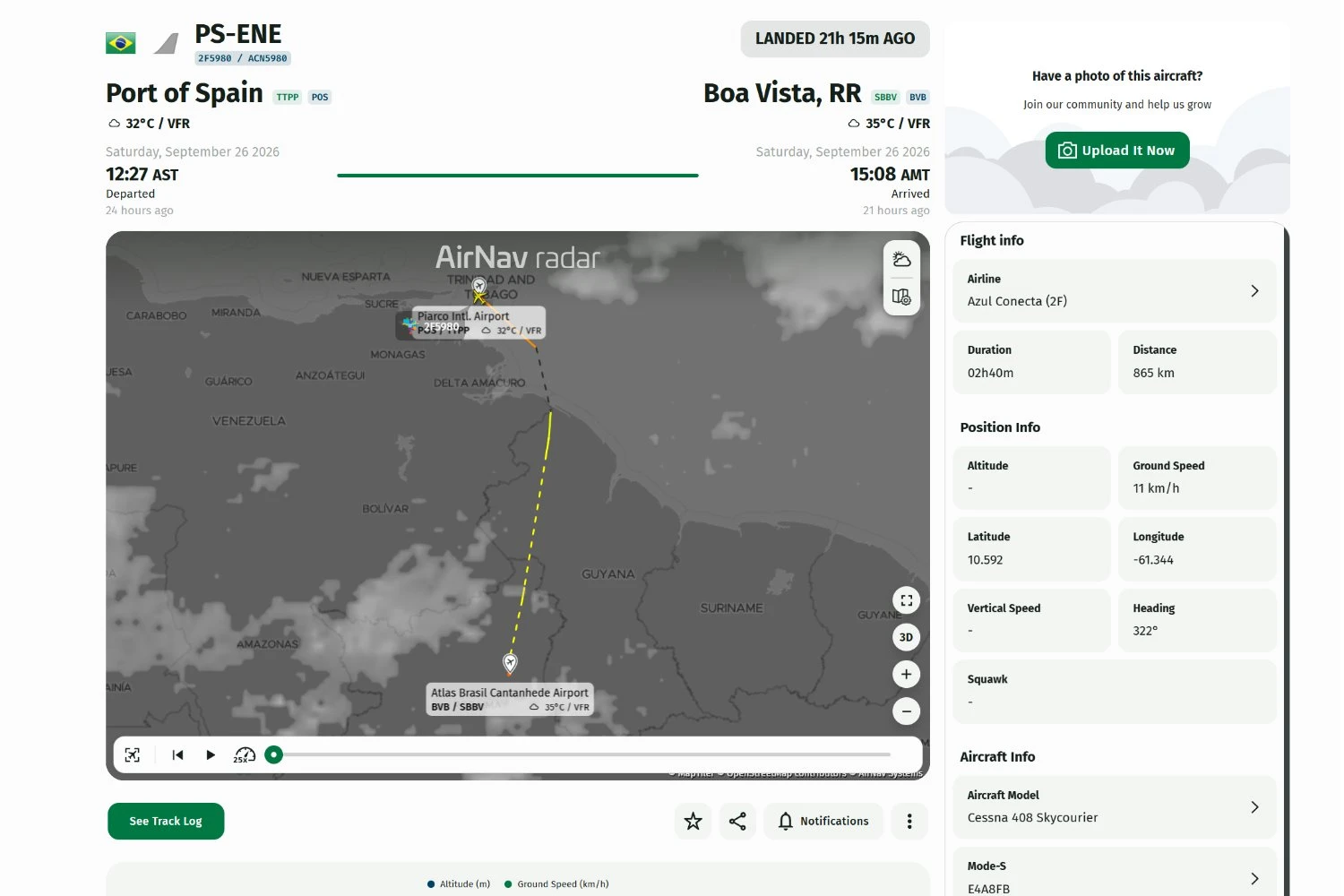Share this flight

737,821
